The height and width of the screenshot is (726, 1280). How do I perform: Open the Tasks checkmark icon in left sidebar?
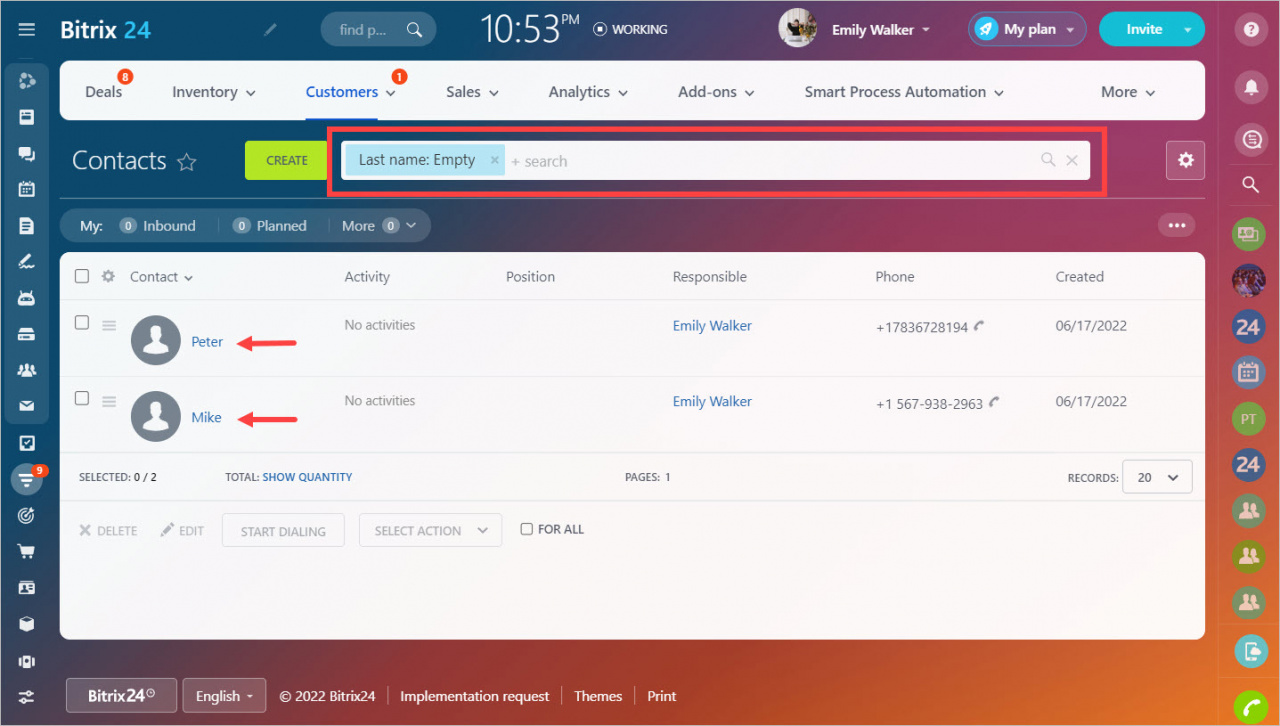point(27,442)
